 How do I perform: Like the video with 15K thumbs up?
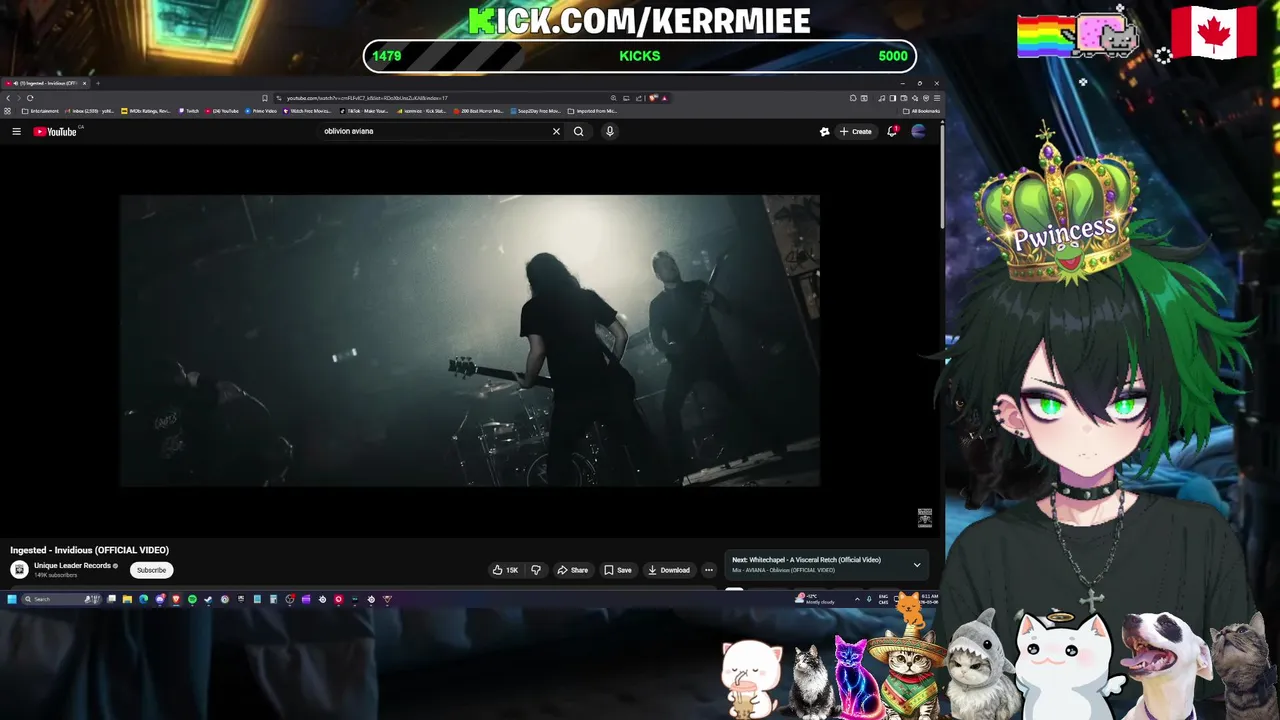pos(505,570)
